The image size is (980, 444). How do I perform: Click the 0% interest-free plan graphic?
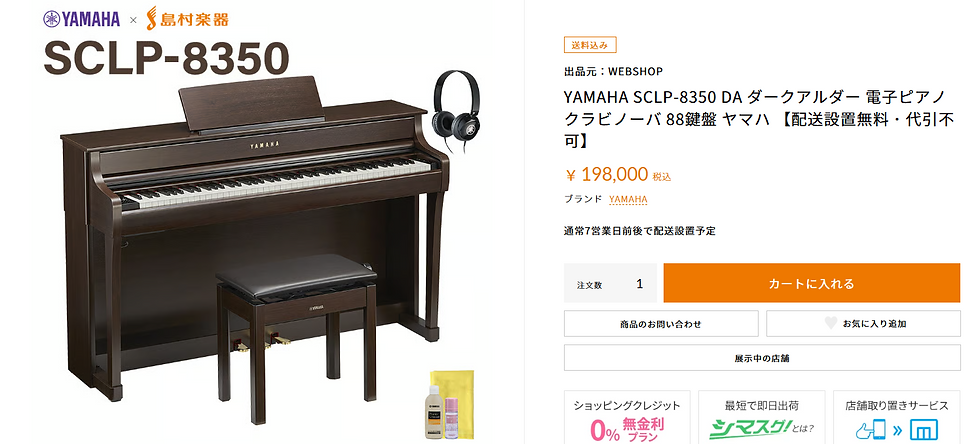click(x=627, y=430)
